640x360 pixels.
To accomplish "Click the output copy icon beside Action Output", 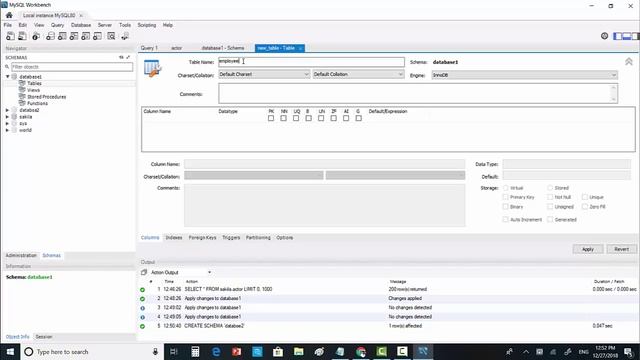I will (x=144, y=272).
